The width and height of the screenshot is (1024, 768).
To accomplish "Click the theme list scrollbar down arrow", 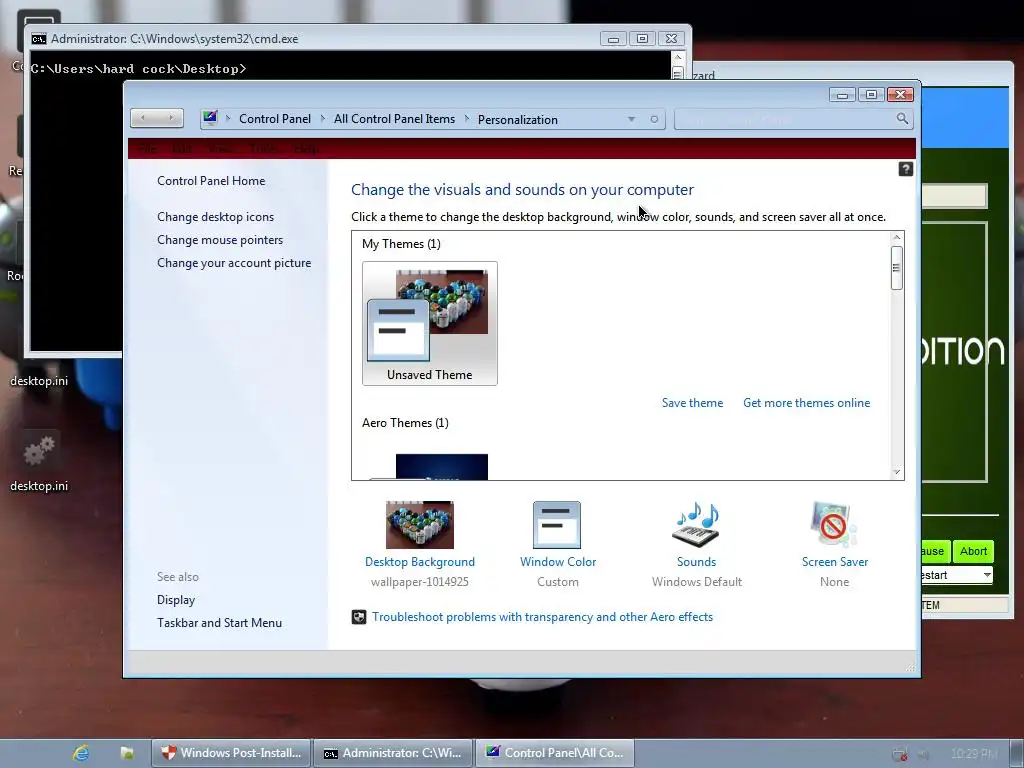I will click(x=897, y=472).
